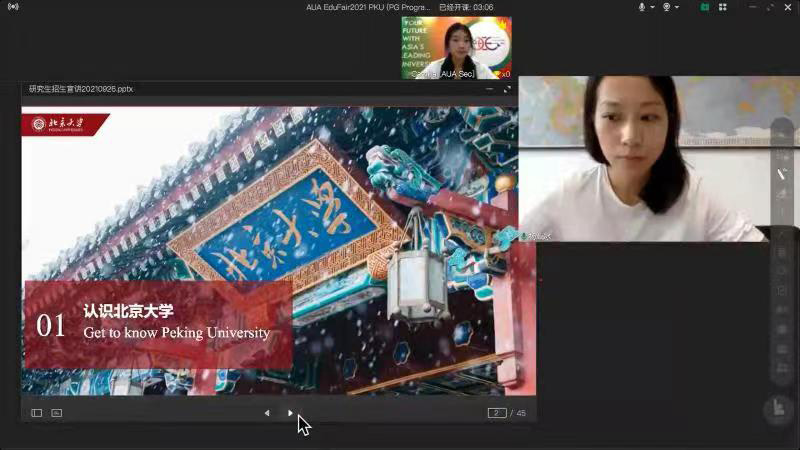Mute the microphone icon in title bar
This screenshot has height=450, width=800.
click(642, 7)
